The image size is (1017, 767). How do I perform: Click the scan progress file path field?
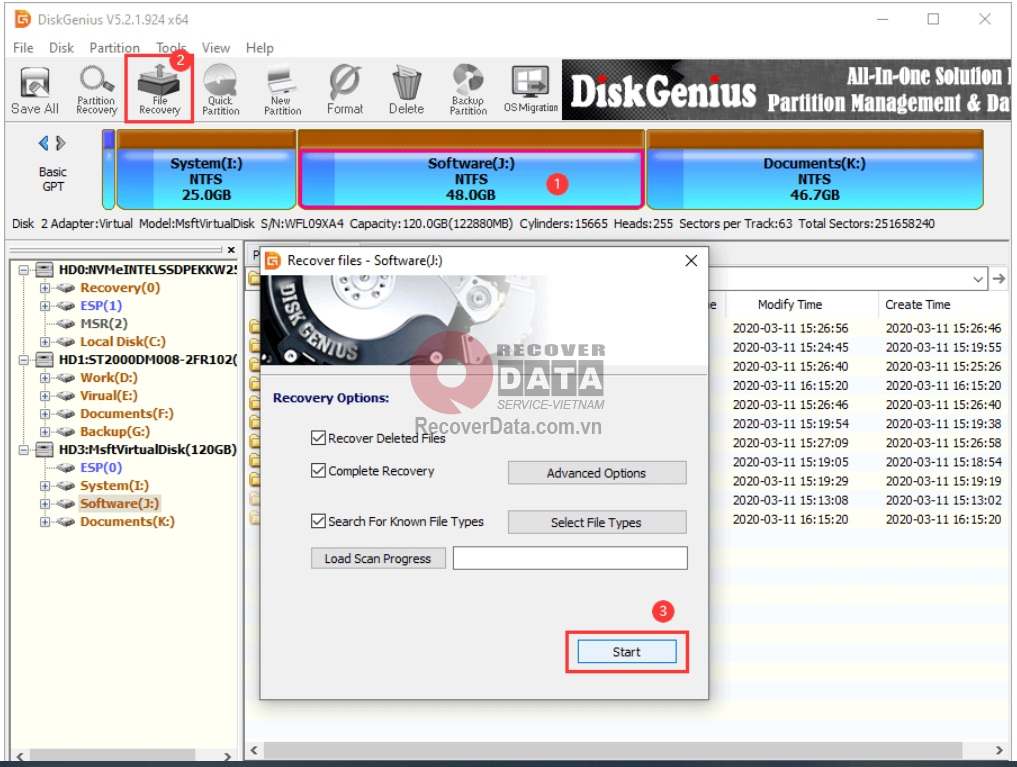click(x=570, y=558)
